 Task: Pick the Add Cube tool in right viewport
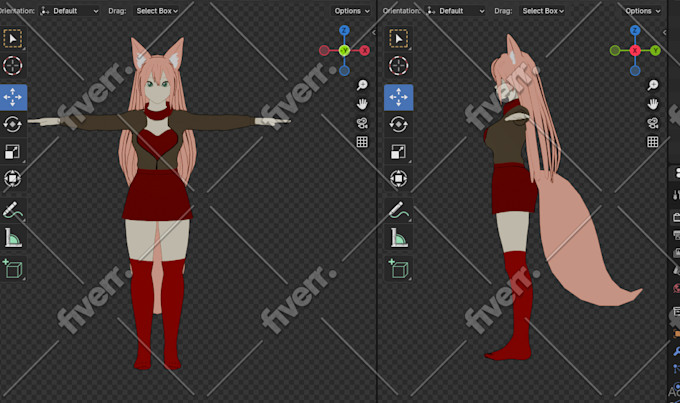pyautogui.click(x=399, y=269)
